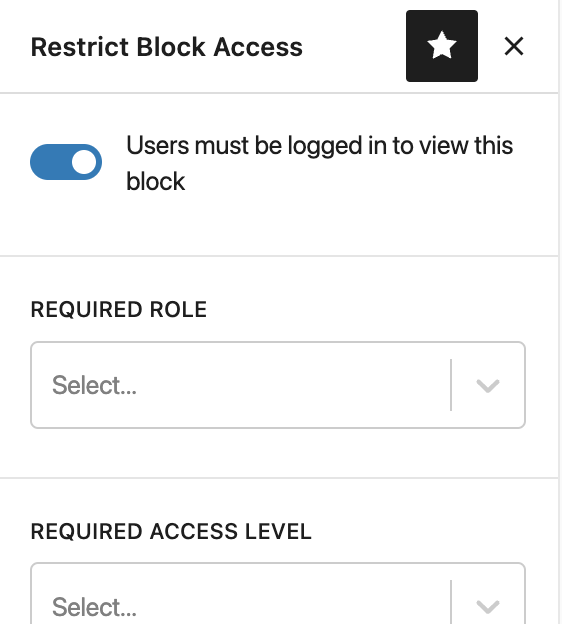Viewport: 562px width, 624px height.
Task: Focus the 'Select...' placeholder under Required Role
Action: (x=94, y=385)
